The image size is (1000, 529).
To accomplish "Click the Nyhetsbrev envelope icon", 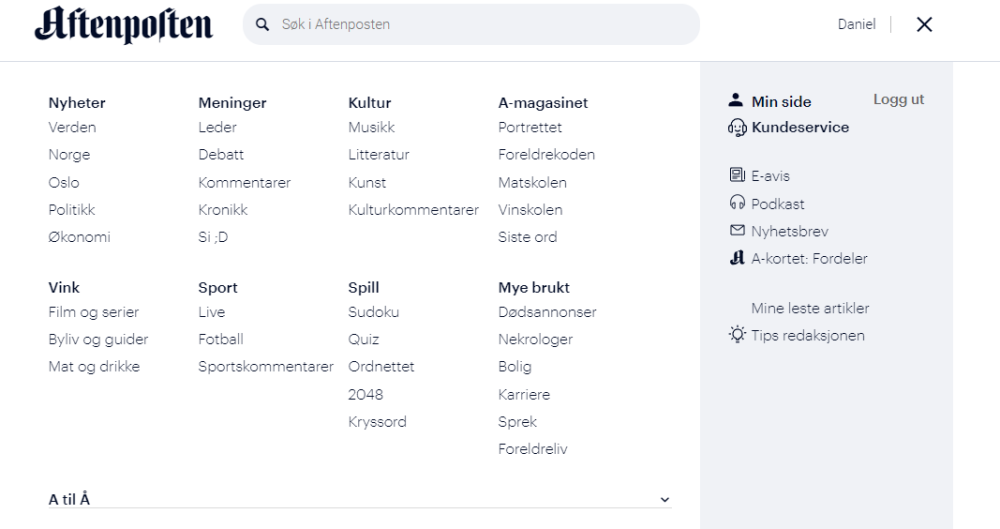I will (737, 231).
